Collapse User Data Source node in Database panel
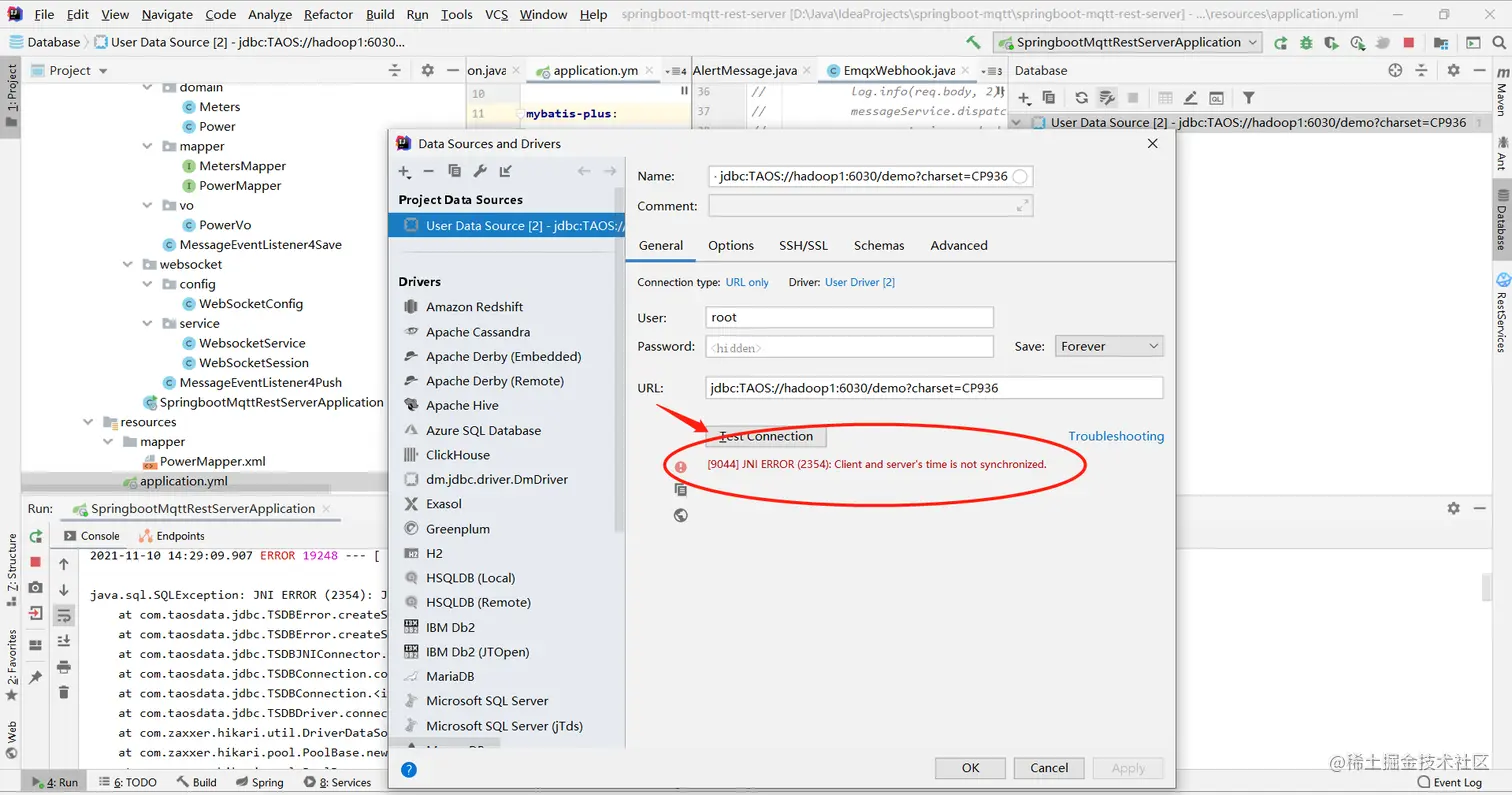The image size is (1512, 795). [x=1018, y=122]
